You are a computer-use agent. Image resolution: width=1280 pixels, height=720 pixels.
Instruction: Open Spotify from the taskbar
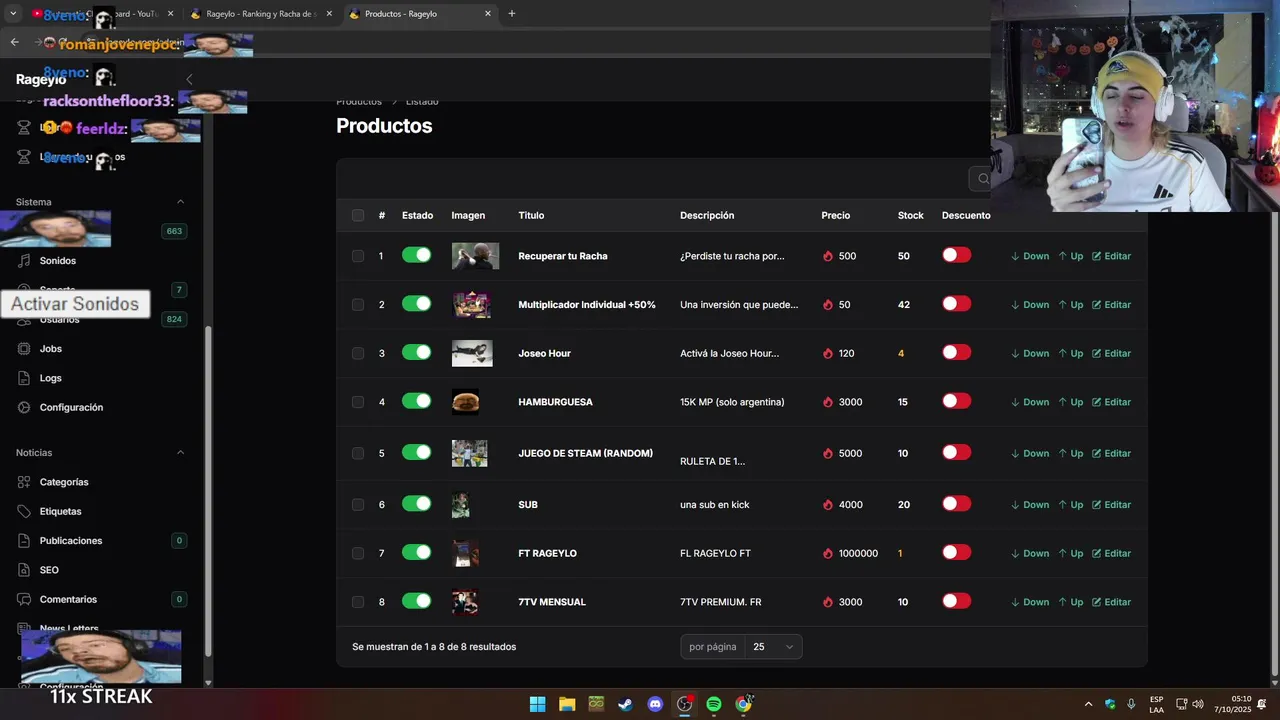[x=714, y=704]
